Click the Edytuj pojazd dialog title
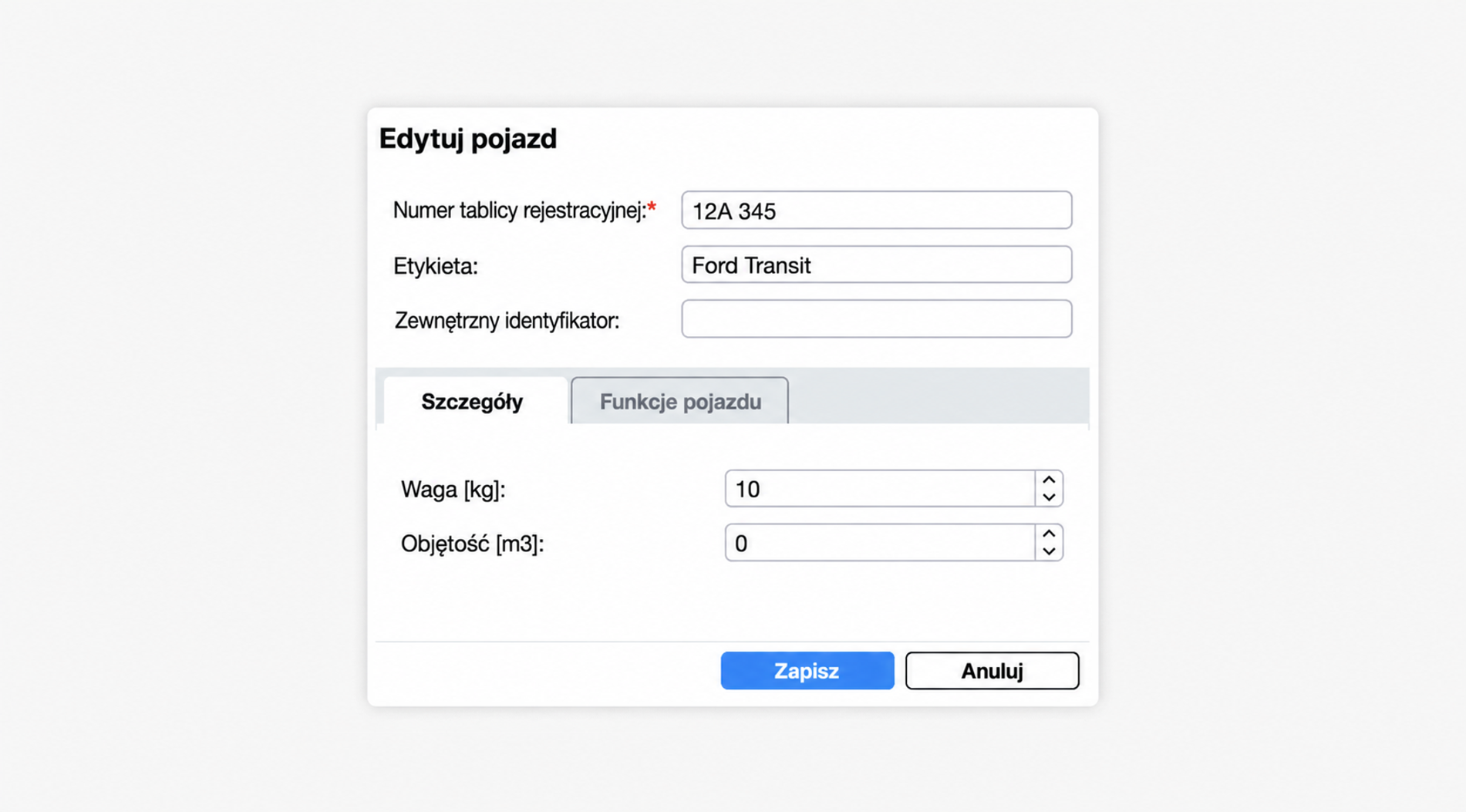The height and width of the screenshot is (812, 1466). pos(467,139)
